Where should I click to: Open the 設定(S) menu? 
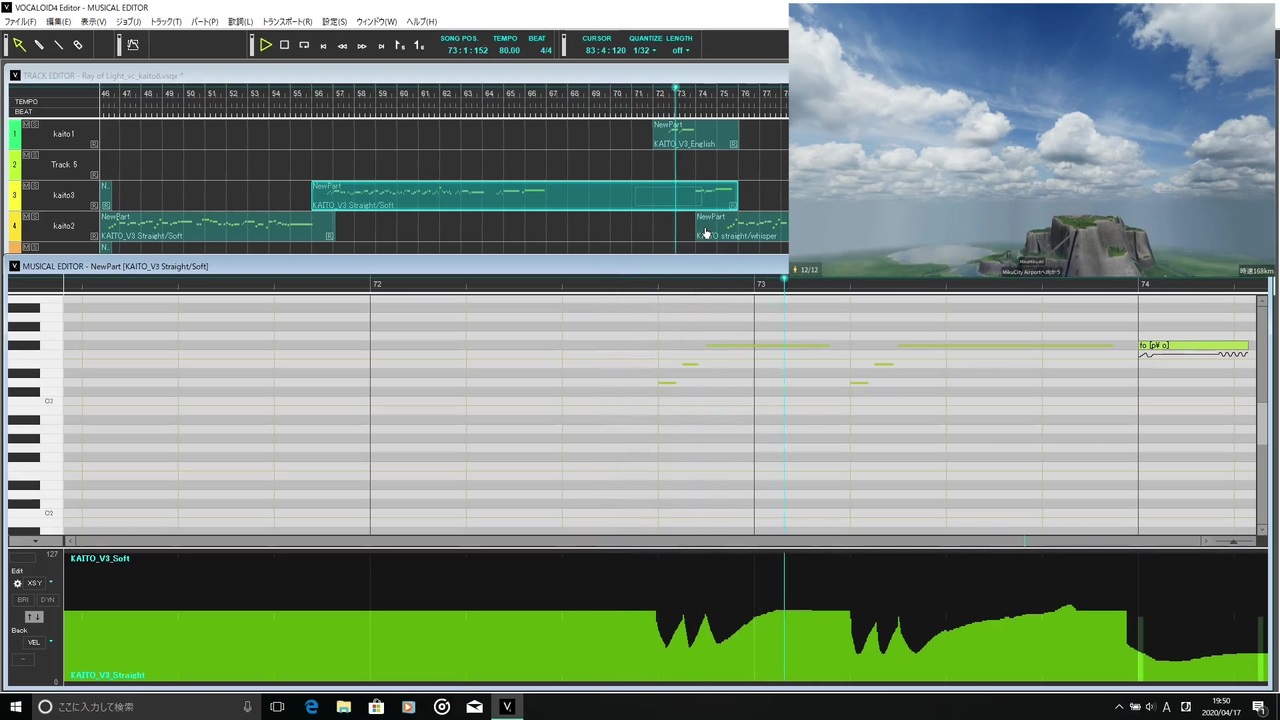click(x=334, y=22)
